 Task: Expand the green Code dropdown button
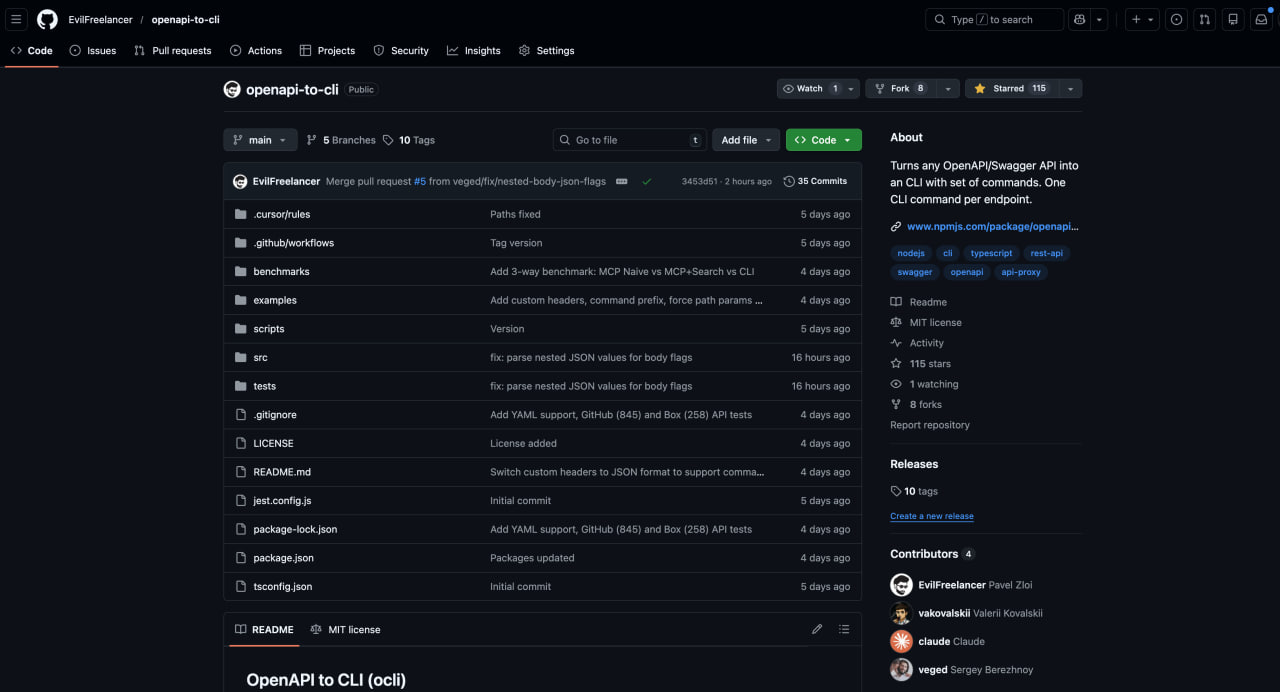pyautogui.click(x=823, y=140)
